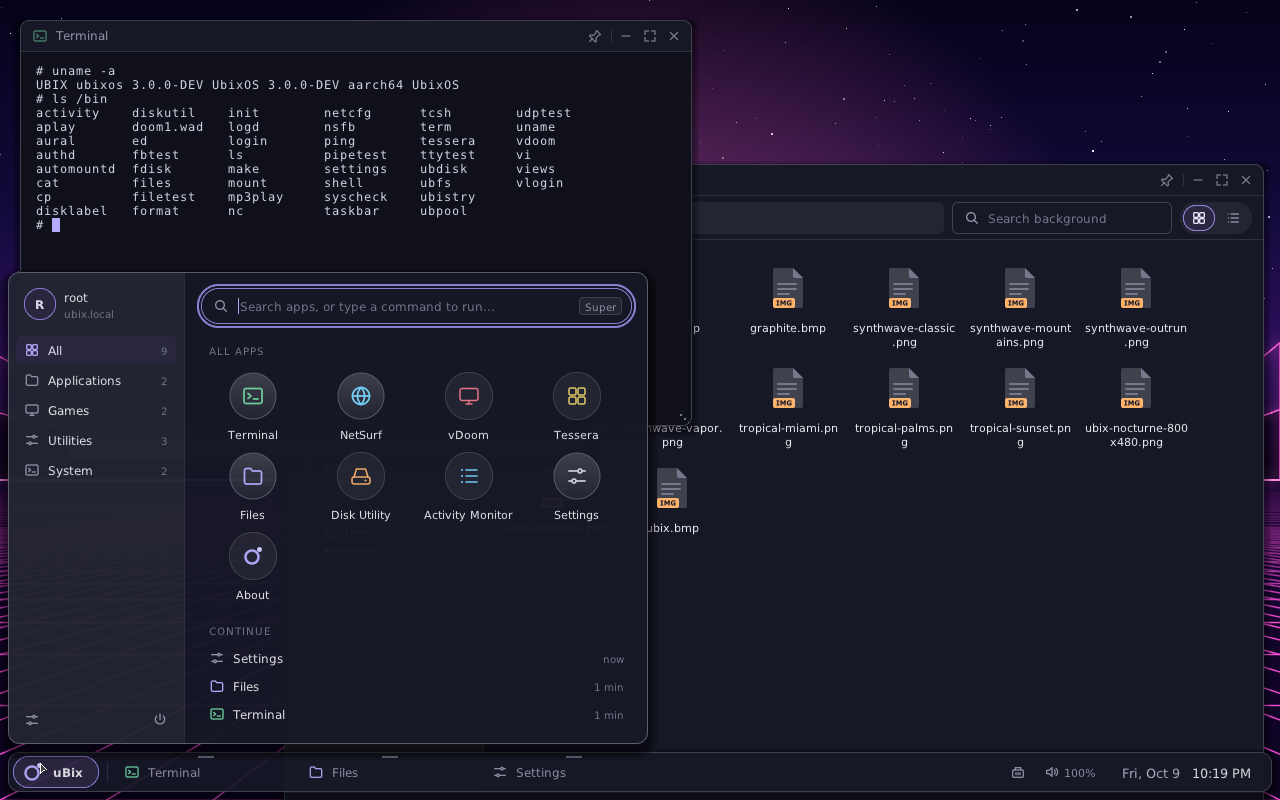The height and width of the screenshot is (800, 1280).
Task: Switch Files window to list view
Action: (x=1233, y=218)
